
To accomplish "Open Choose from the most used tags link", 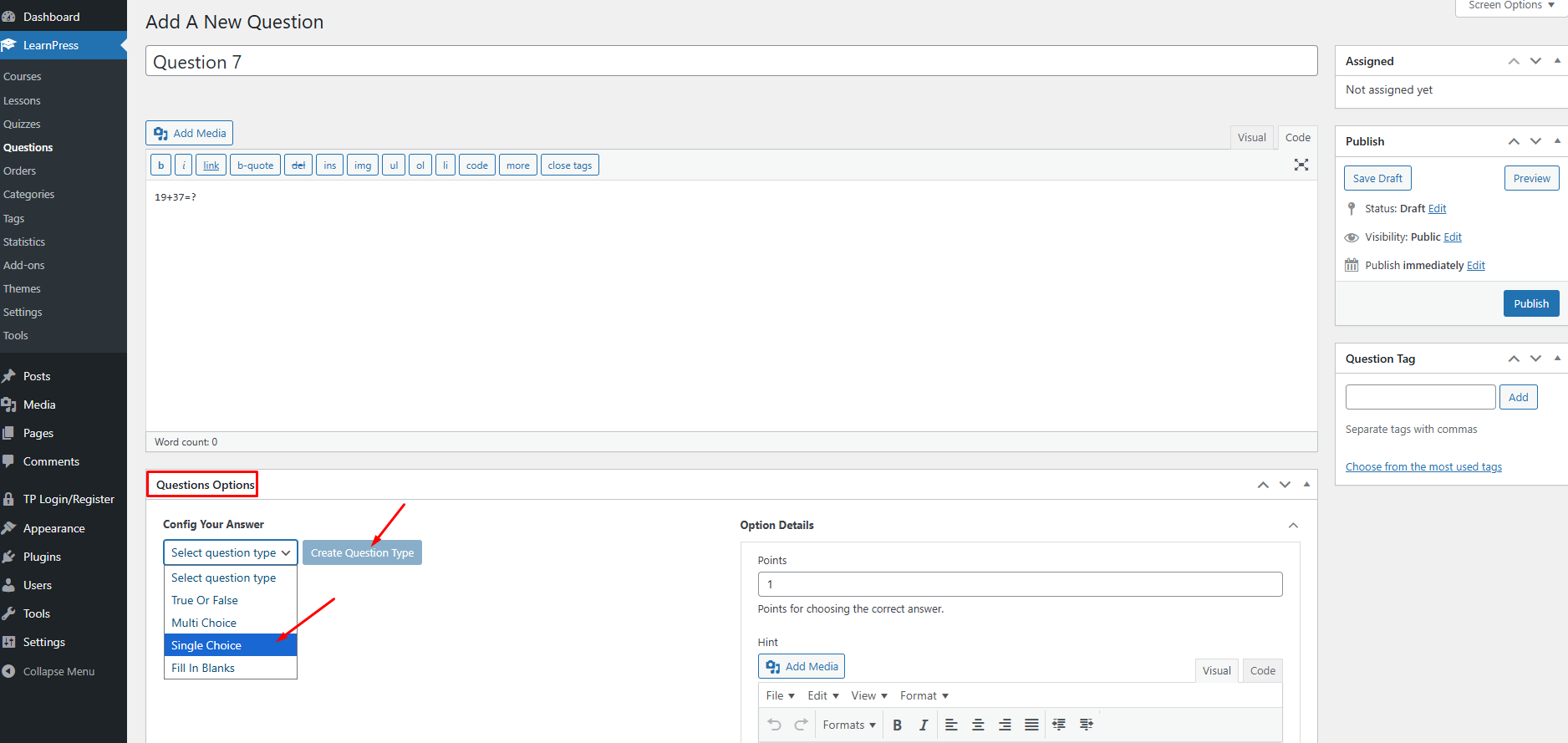I will (x=1423, y=467).
